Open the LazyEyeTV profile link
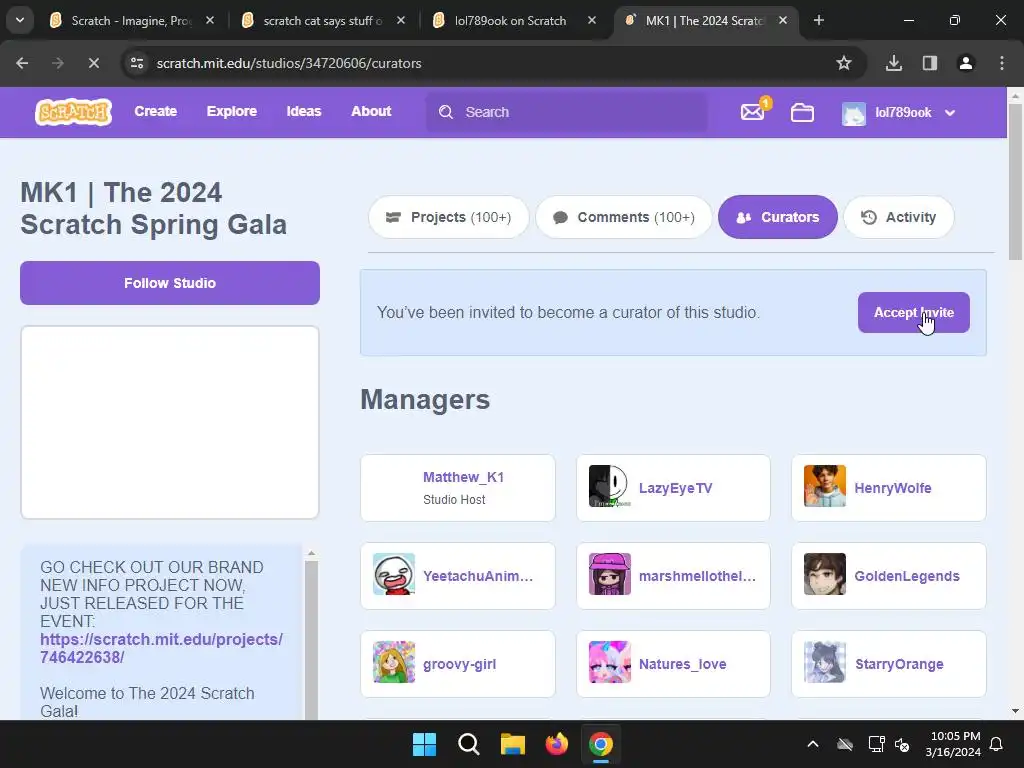Image resolution: width=1024 pixels, height=768 pixels. pyautogui.click(x=675, y=488)
